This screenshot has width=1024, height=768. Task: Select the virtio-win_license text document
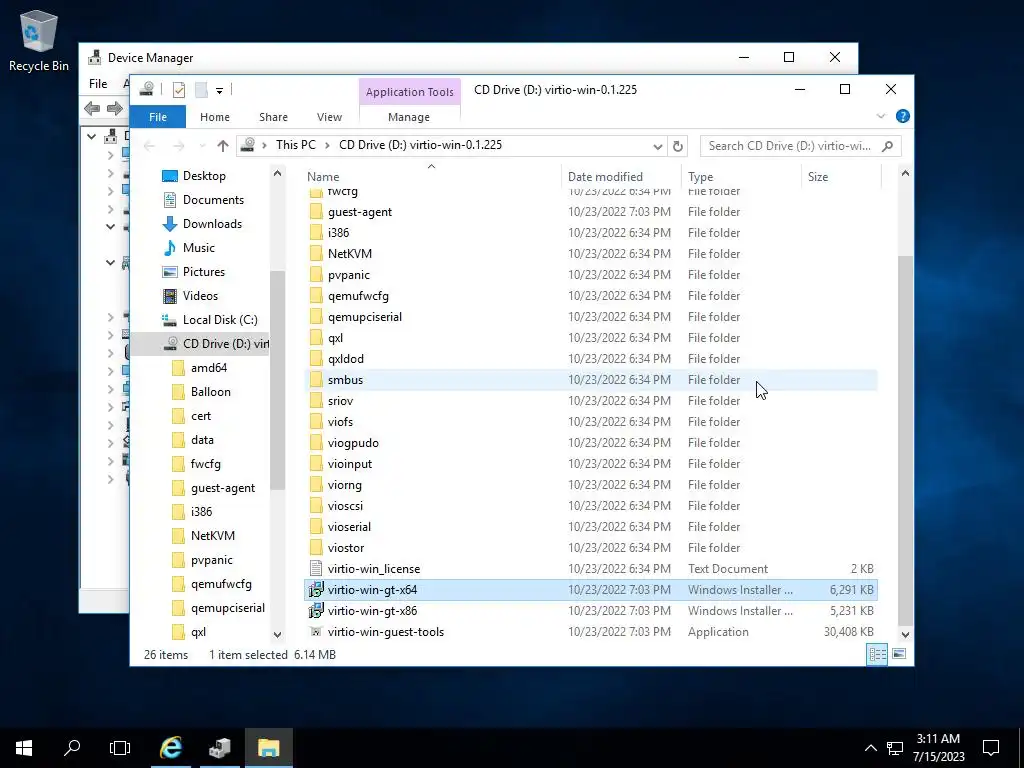[x=374, y=569]
